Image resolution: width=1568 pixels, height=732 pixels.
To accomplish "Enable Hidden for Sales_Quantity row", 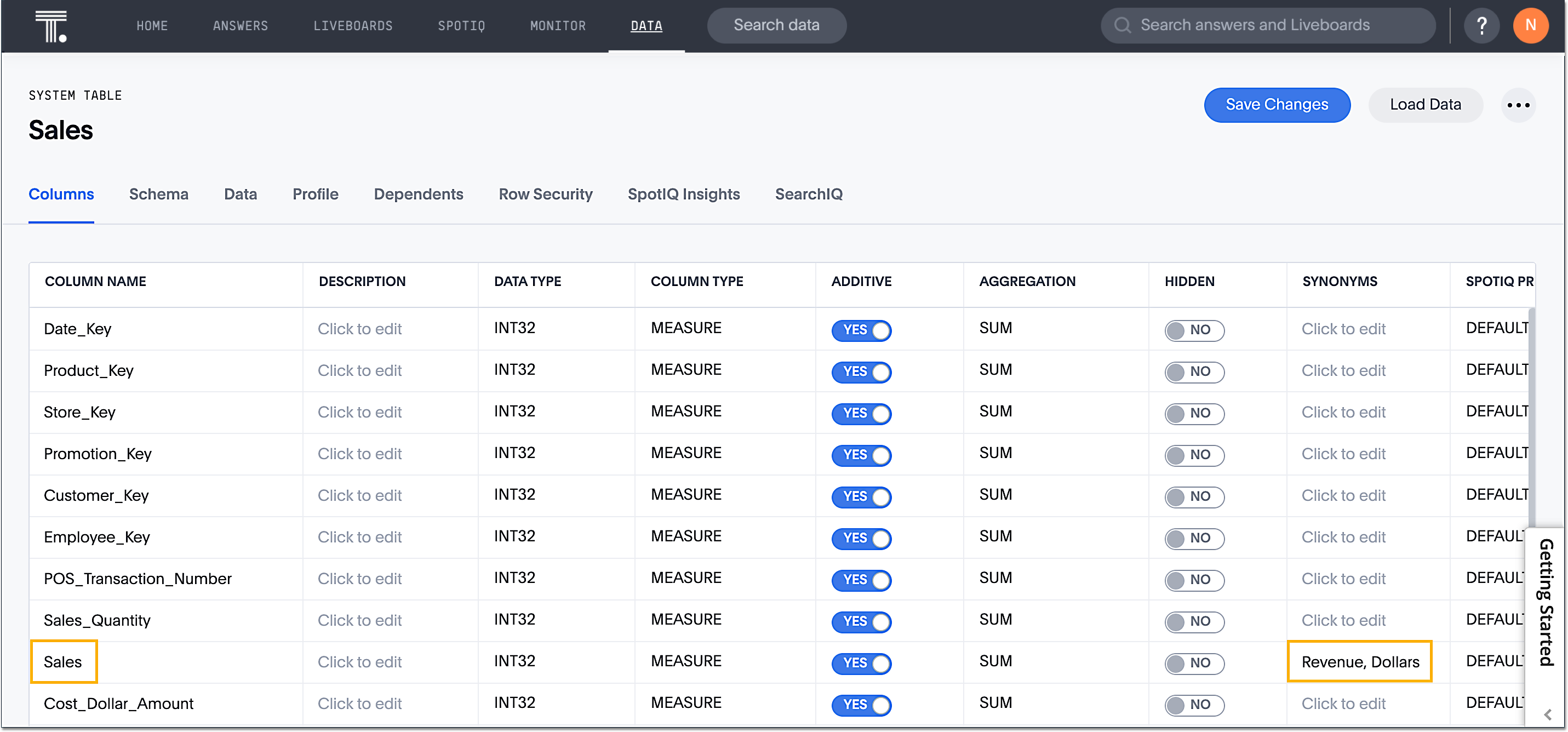I will [x=1194, y=622].
